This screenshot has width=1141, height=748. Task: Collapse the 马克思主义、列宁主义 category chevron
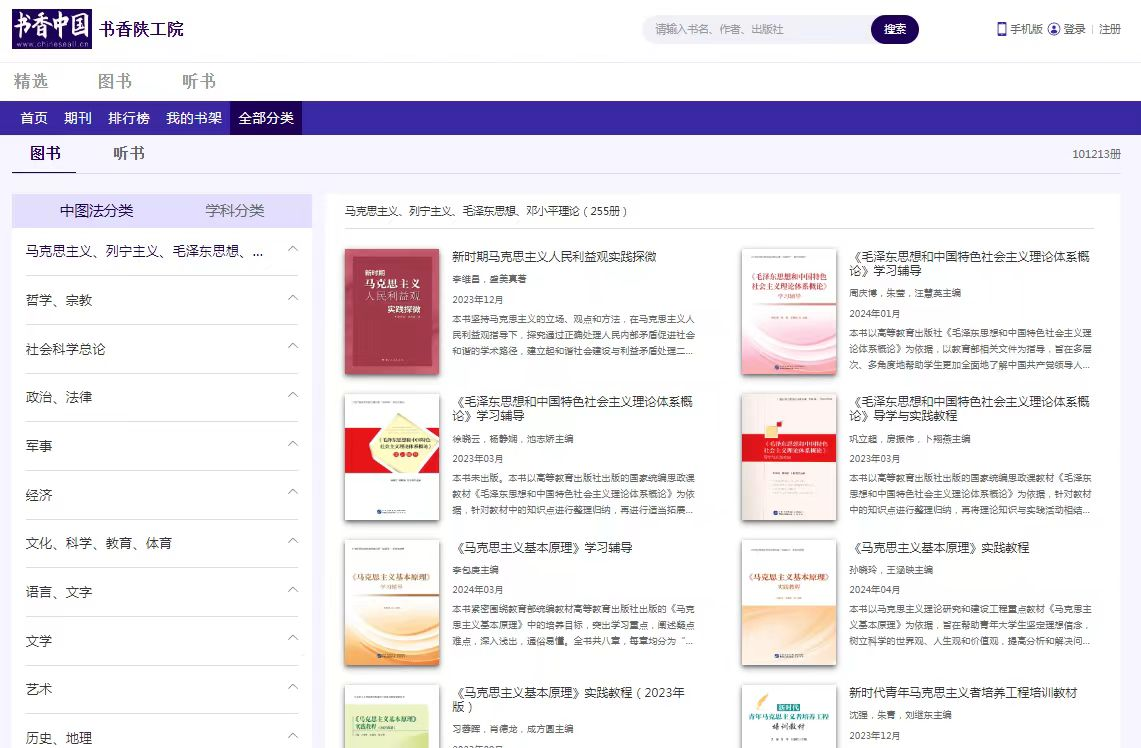pos(293,249)
